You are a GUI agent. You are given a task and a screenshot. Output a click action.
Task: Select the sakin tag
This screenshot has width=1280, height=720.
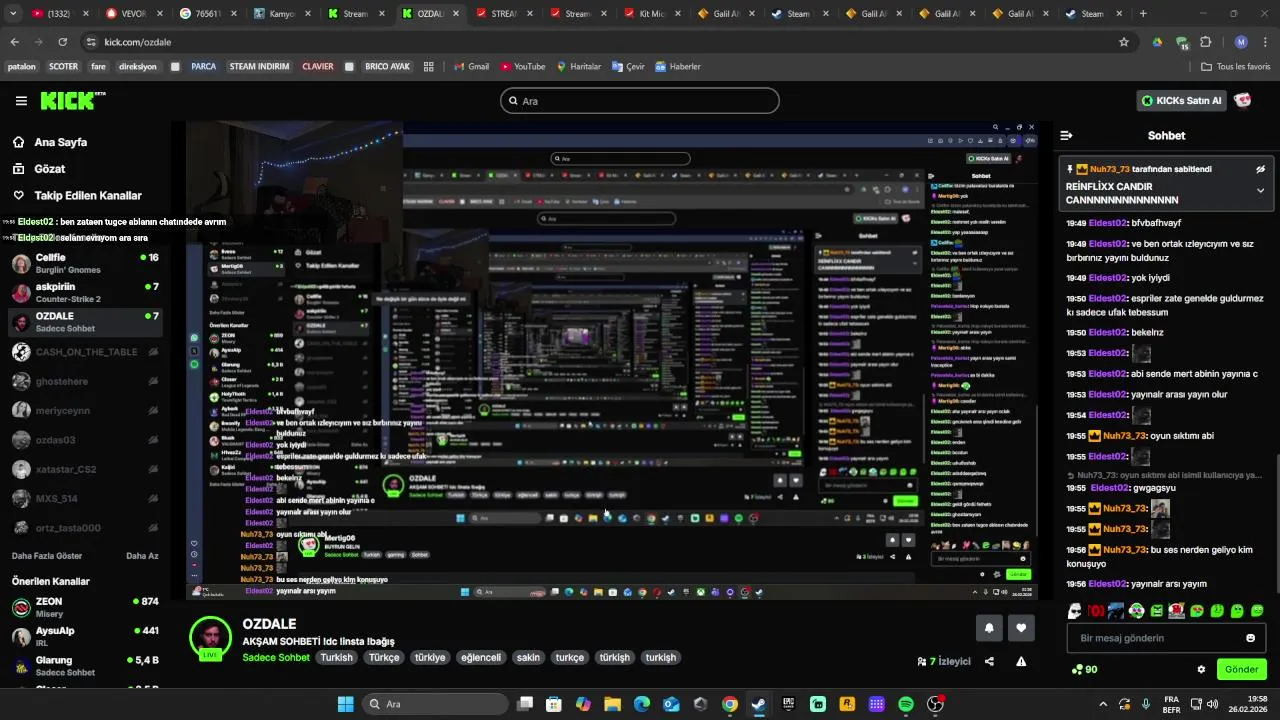tap(528, 658)
